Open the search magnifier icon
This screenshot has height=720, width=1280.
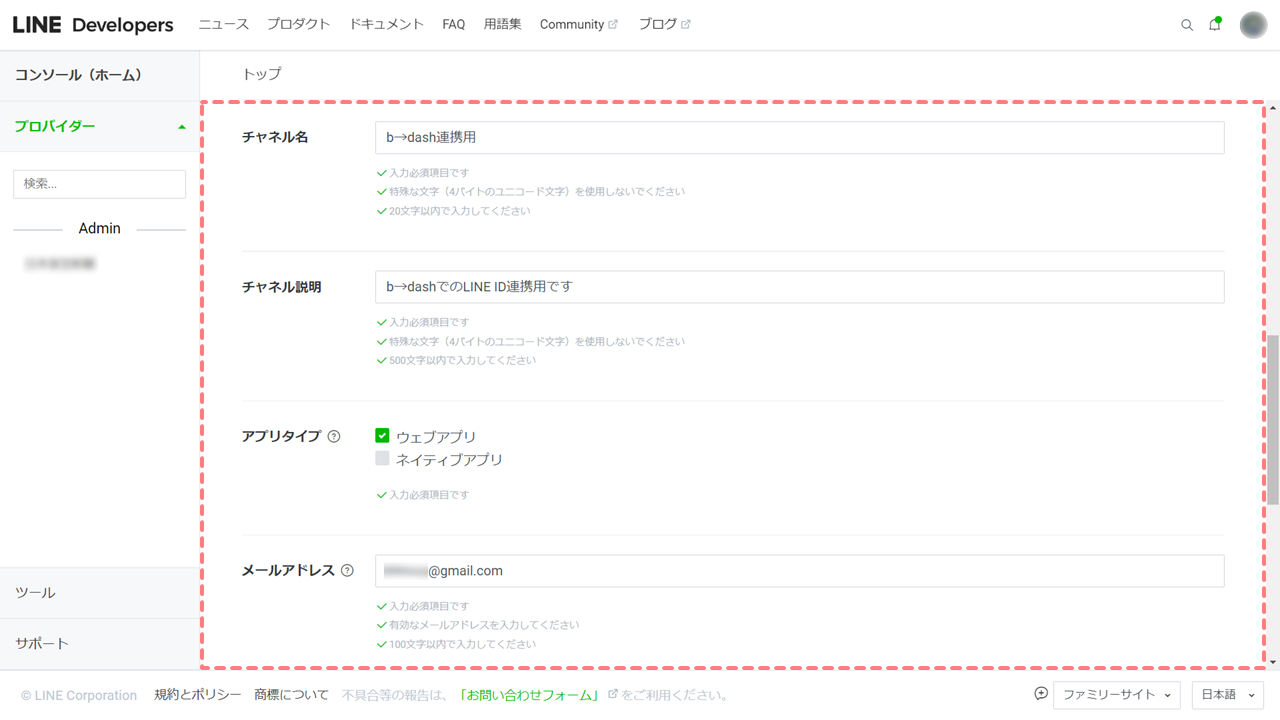[x=1187, y=25]
